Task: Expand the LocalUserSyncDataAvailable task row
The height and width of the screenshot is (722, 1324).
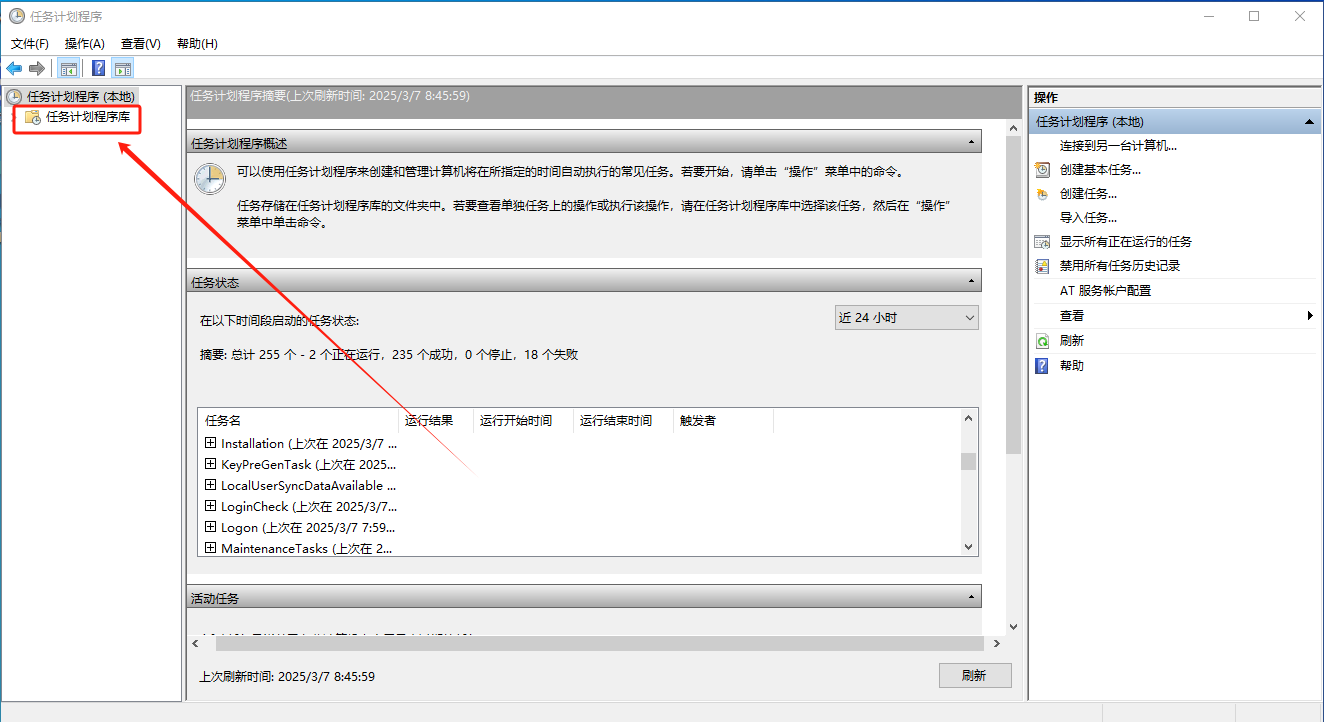Action: click(210, 485)
